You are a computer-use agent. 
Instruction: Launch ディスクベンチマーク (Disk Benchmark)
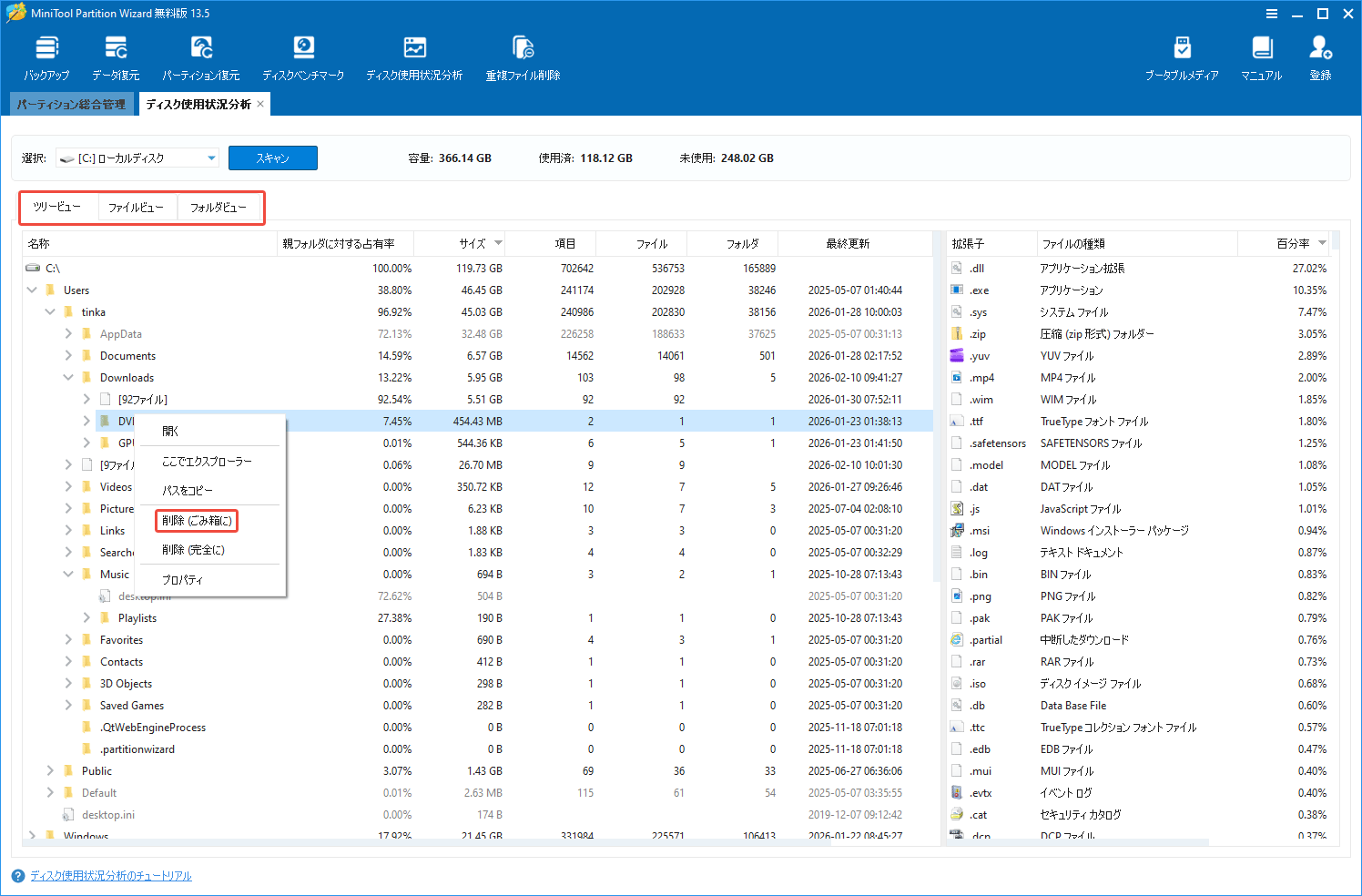pyautogui.click(x=303, y=56)
